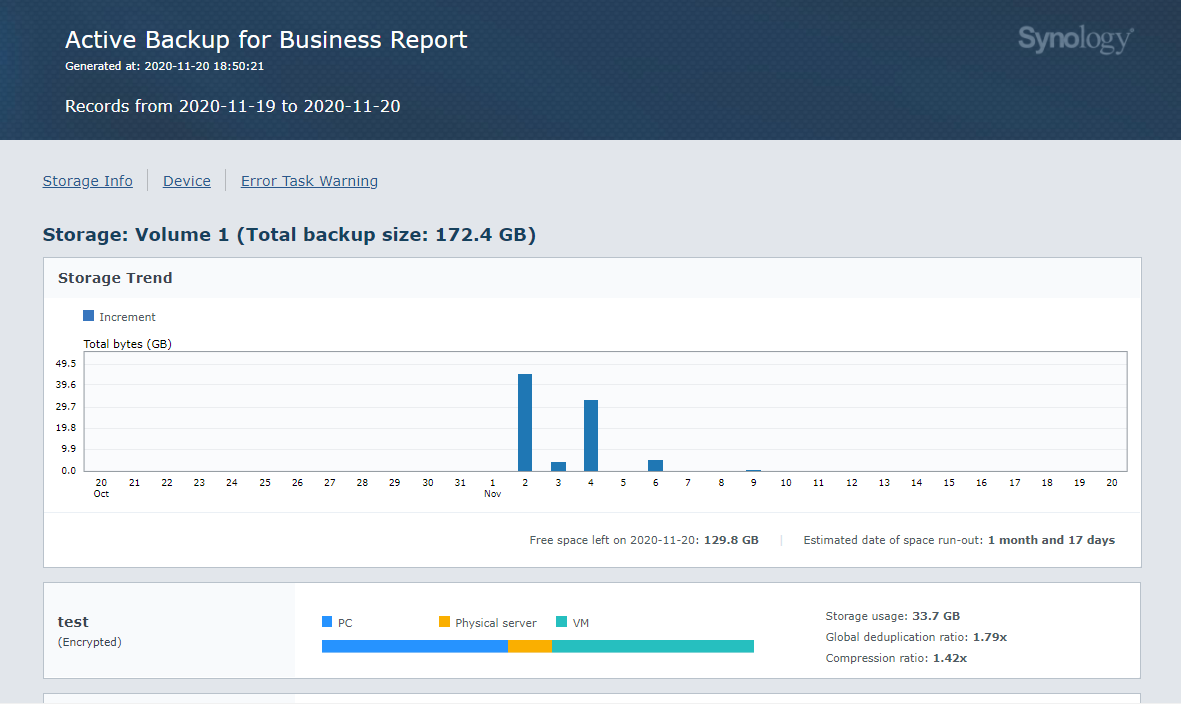Click the orange Physical server legend square
Image resolution: width=1200 pixels, height=720 pixels.
pyautogui.click(x=444, y=622)
